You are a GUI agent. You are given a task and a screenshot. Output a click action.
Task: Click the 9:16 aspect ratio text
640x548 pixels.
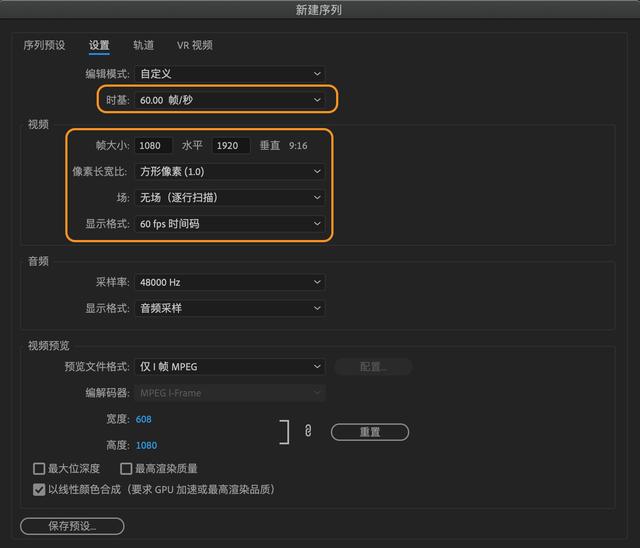pyautogui.click(x=298, y=146)
